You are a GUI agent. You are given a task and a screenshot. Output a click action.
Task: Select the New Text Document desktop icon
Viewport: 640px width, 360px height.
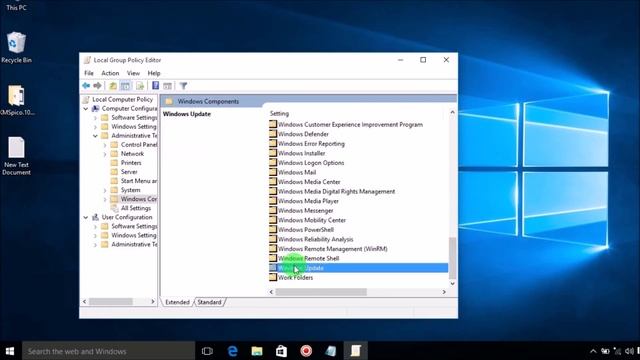coord(16,156)
